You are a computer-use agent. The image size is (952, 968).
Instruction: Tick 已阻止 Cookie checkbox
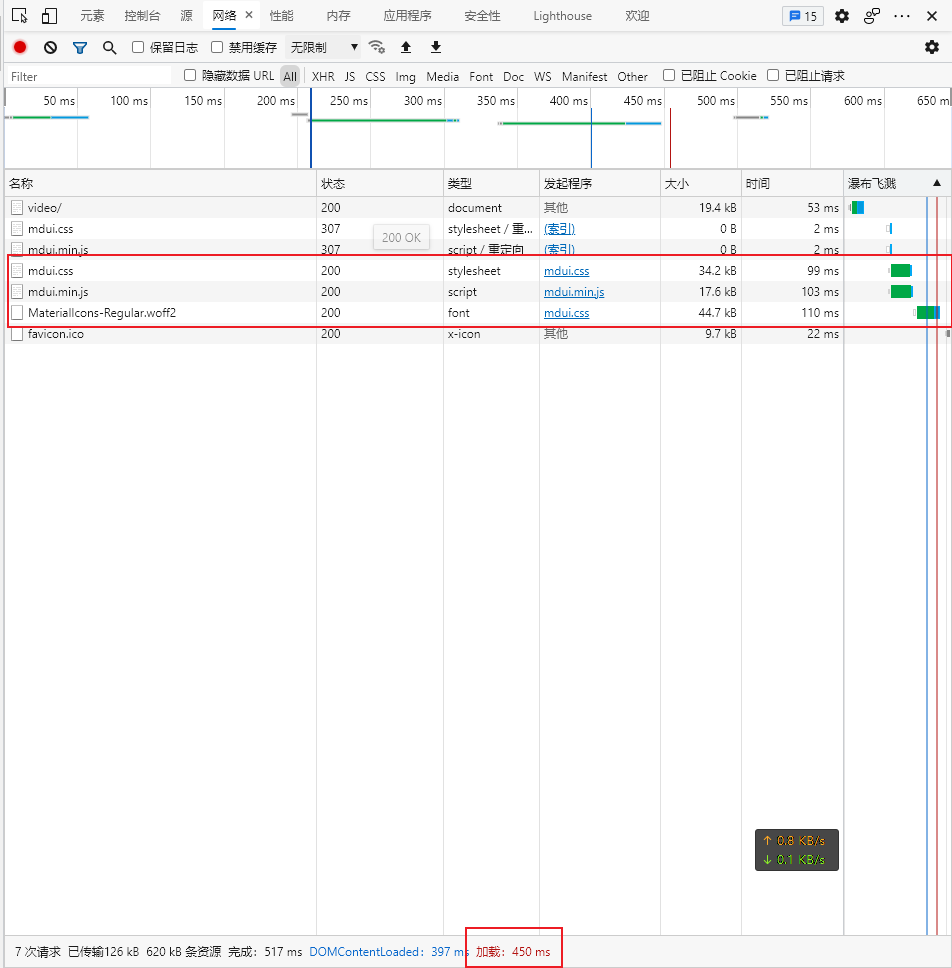pos(669,75)
